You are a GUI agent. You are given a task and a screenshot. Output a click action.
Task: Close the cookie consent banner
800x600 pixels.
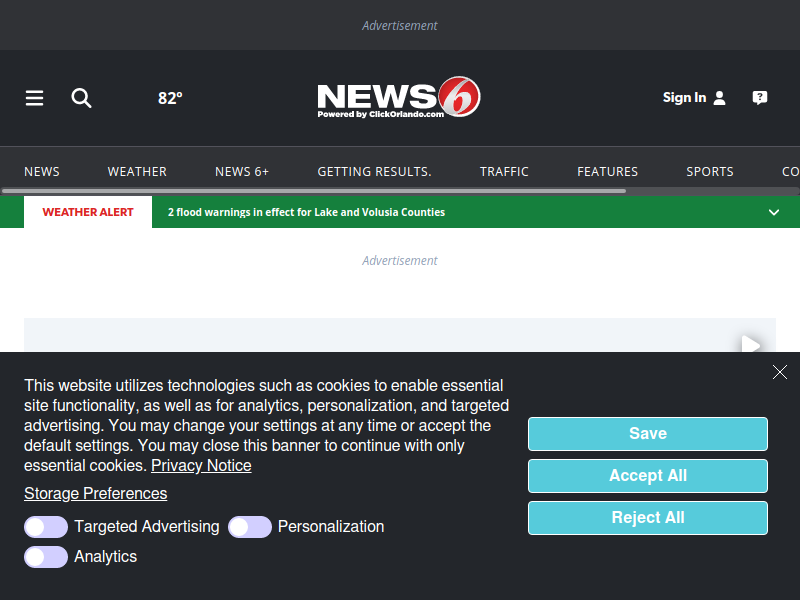pyautogui.click(x=780, y=372)
